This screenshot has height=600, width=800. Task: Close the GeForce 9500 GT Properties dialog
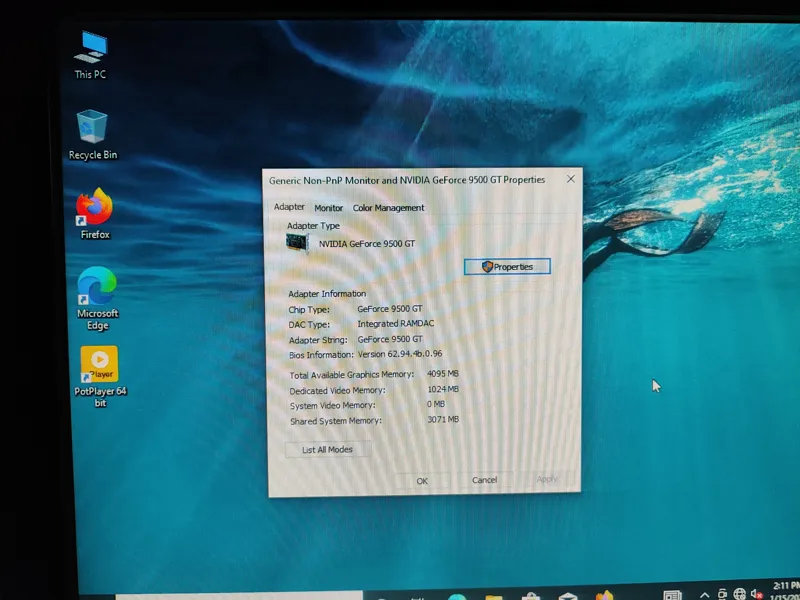[570, 179]
